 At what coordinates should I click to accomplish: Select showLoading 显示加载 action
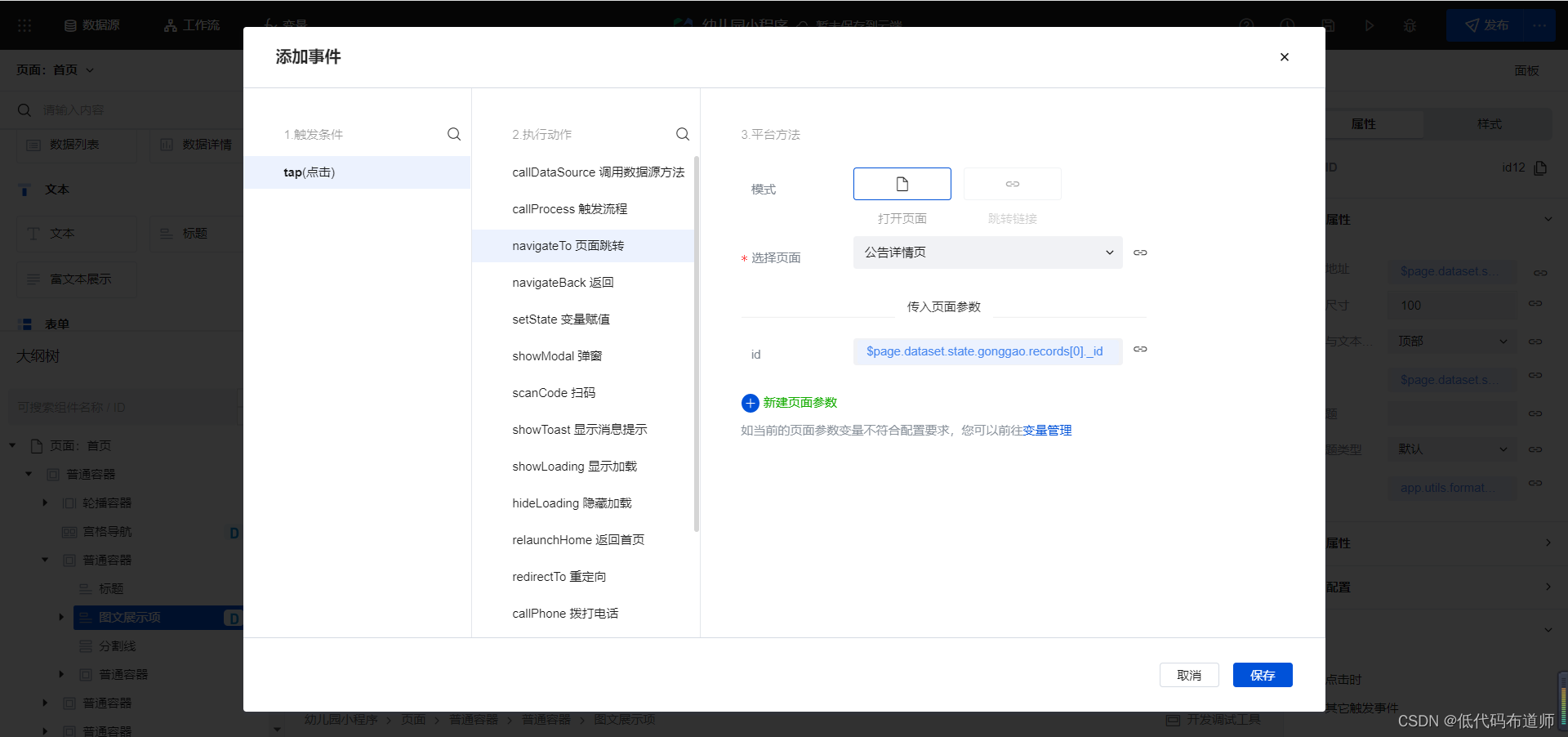(583, 467)
